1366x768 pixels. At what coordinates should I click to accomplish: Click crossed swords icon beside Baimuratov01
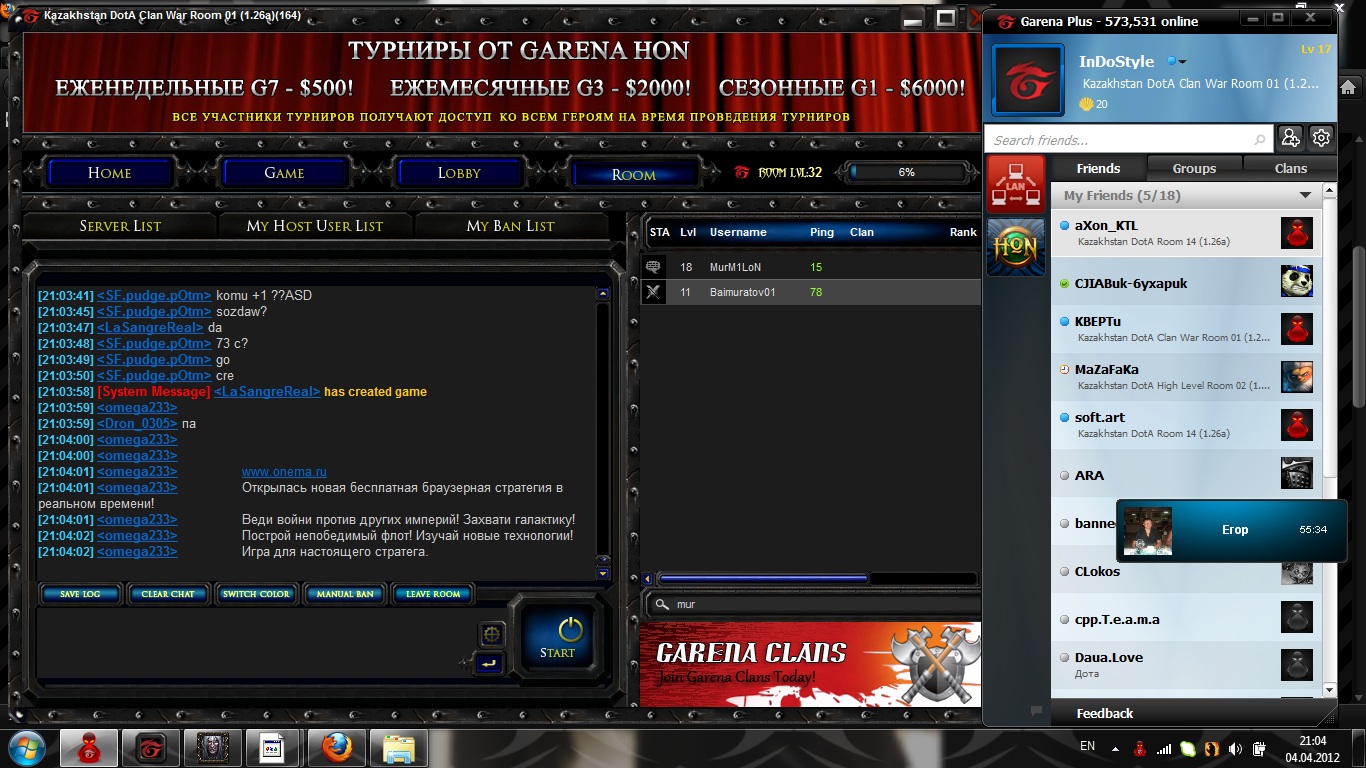click(x=654, y=292)
